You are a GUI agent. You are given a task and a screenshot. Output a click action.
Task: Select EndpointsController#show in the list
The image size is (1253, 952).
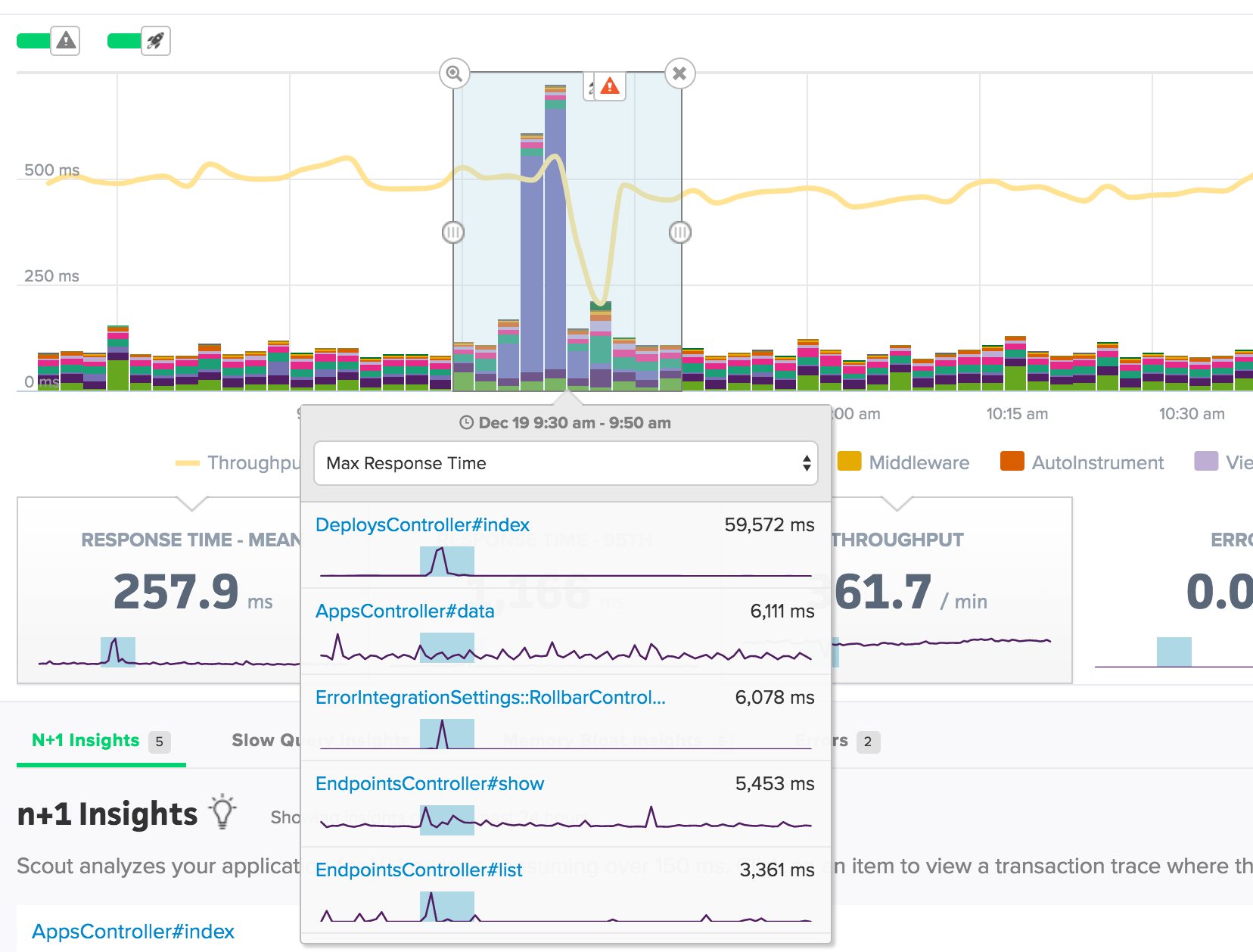[x=430, y=783]
